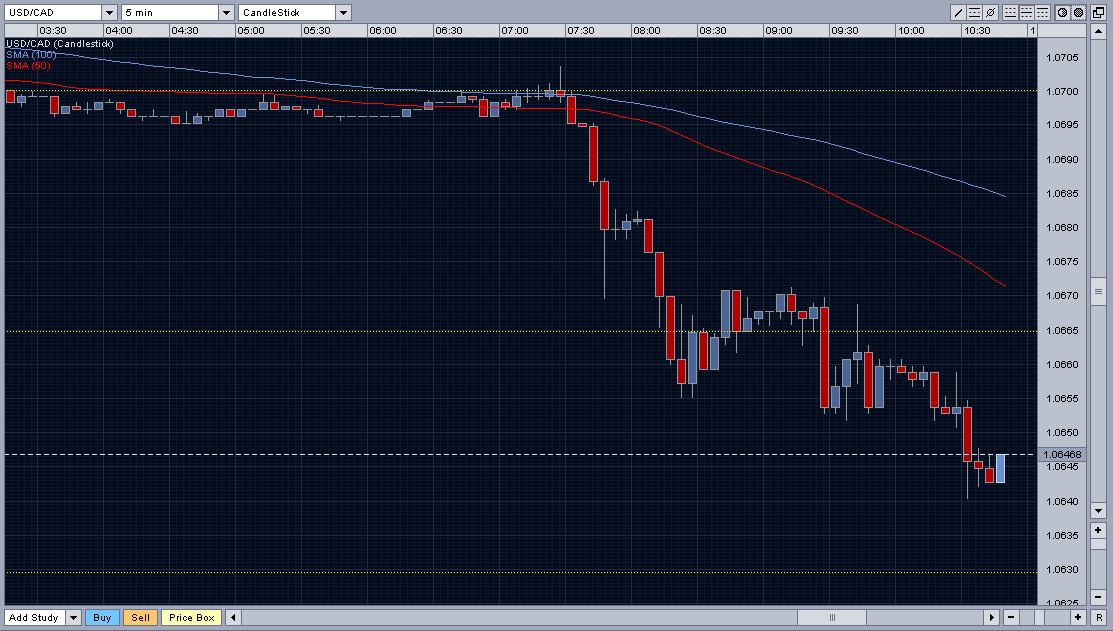Click the horizontal time scrollbar thumb
Viewport: 1113px width, 631px height.
832,618
